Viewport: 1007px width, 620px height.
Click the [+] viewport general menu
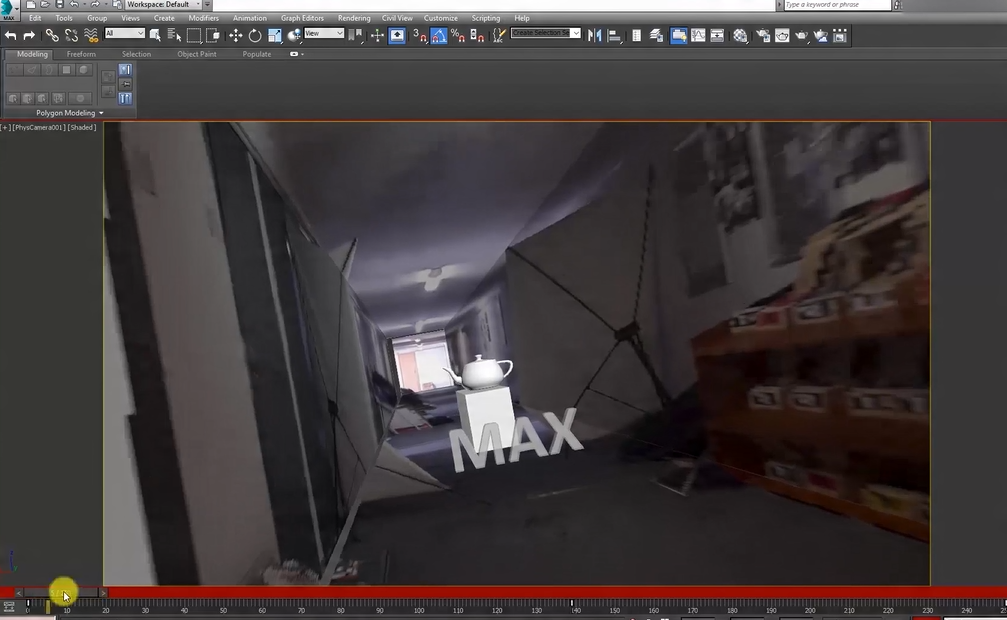[x=6, y=127]
